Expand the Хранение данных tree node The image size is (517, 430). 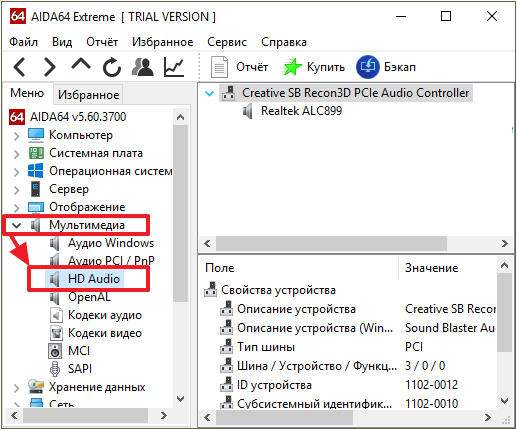(16, 388)
